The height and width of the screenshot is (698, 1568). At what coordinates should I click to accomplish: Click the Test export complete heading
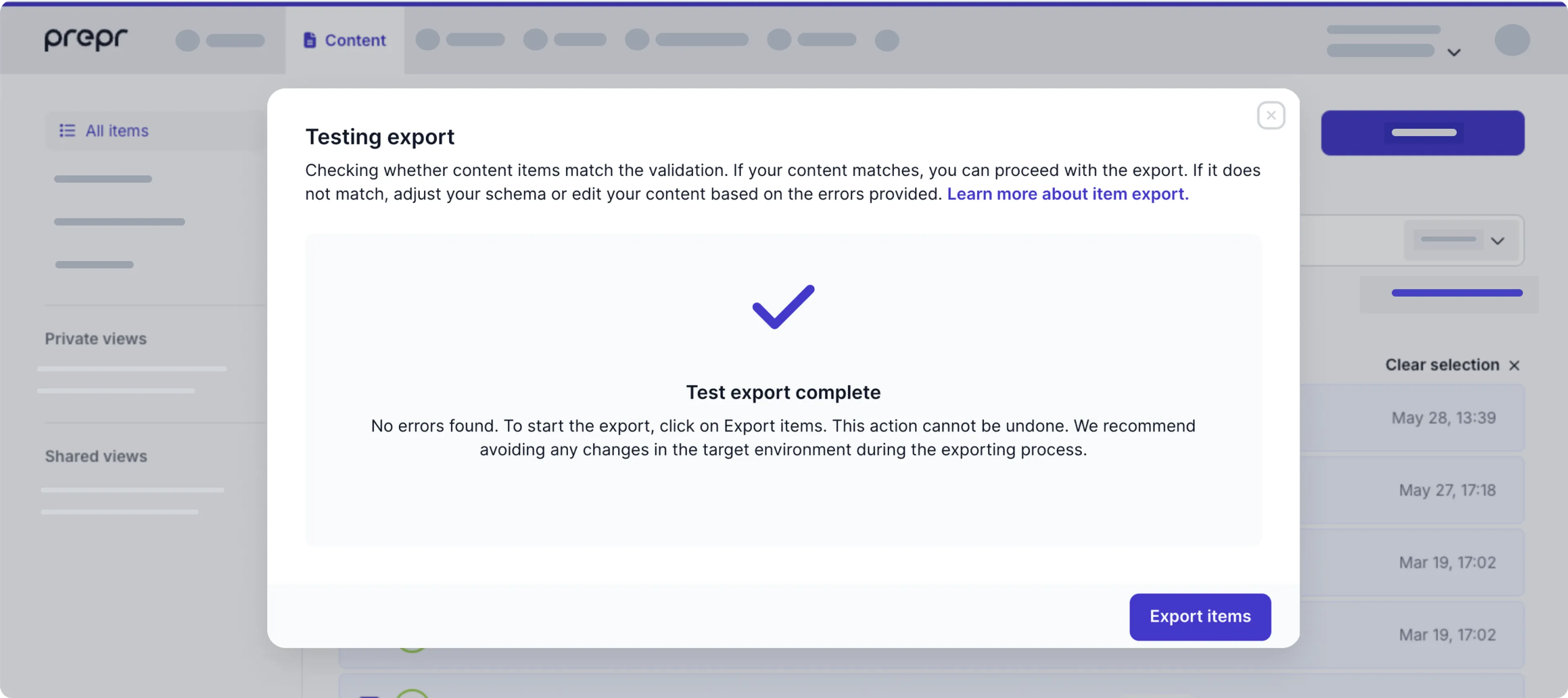[x=784, y=393]
